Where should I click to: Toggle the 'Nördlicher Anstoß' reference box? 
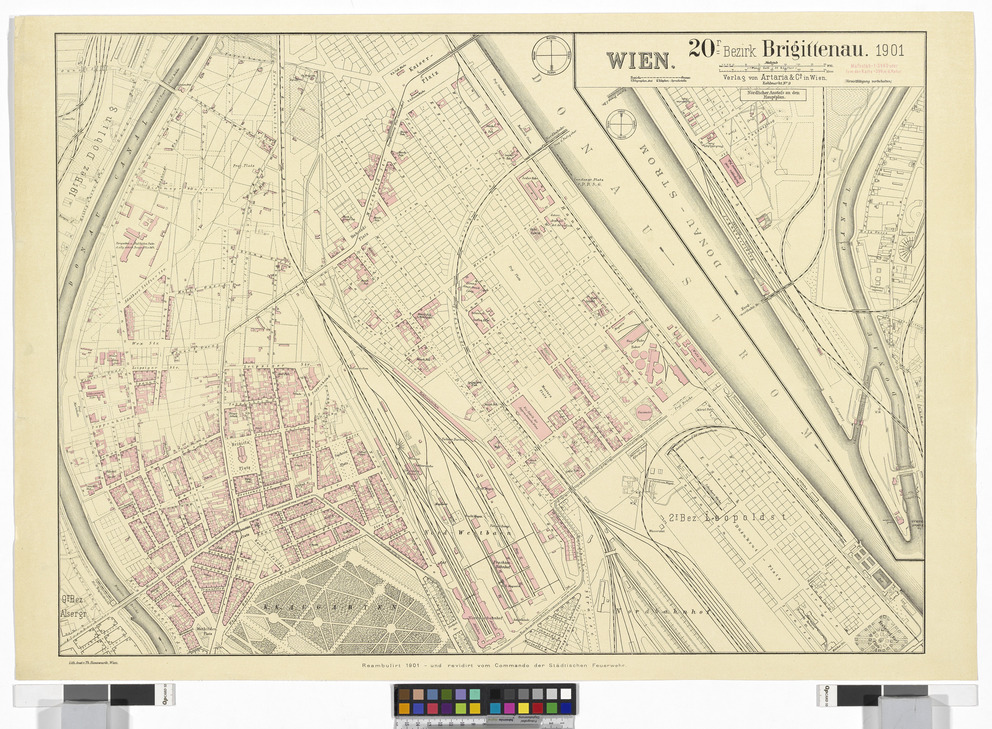(772, 93)
